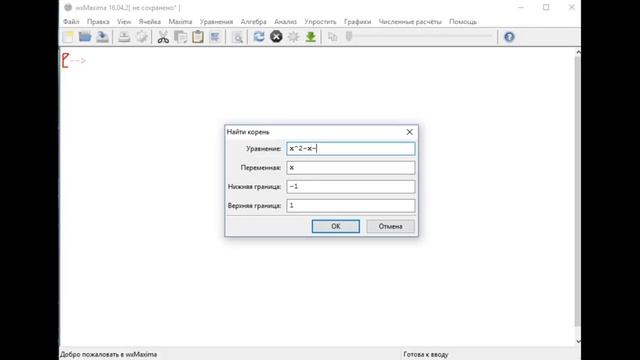Open the View menu
This screenshot has height=360, width=640.
click(124, 22)
